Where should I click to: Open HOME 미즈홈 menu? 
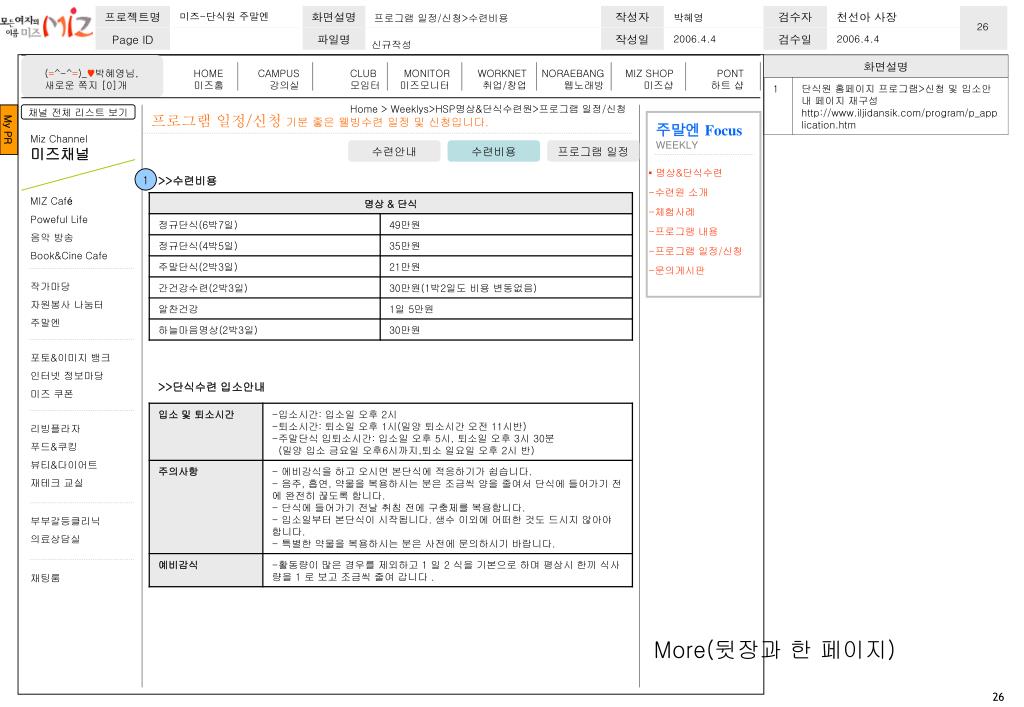[x=208, y=79]
